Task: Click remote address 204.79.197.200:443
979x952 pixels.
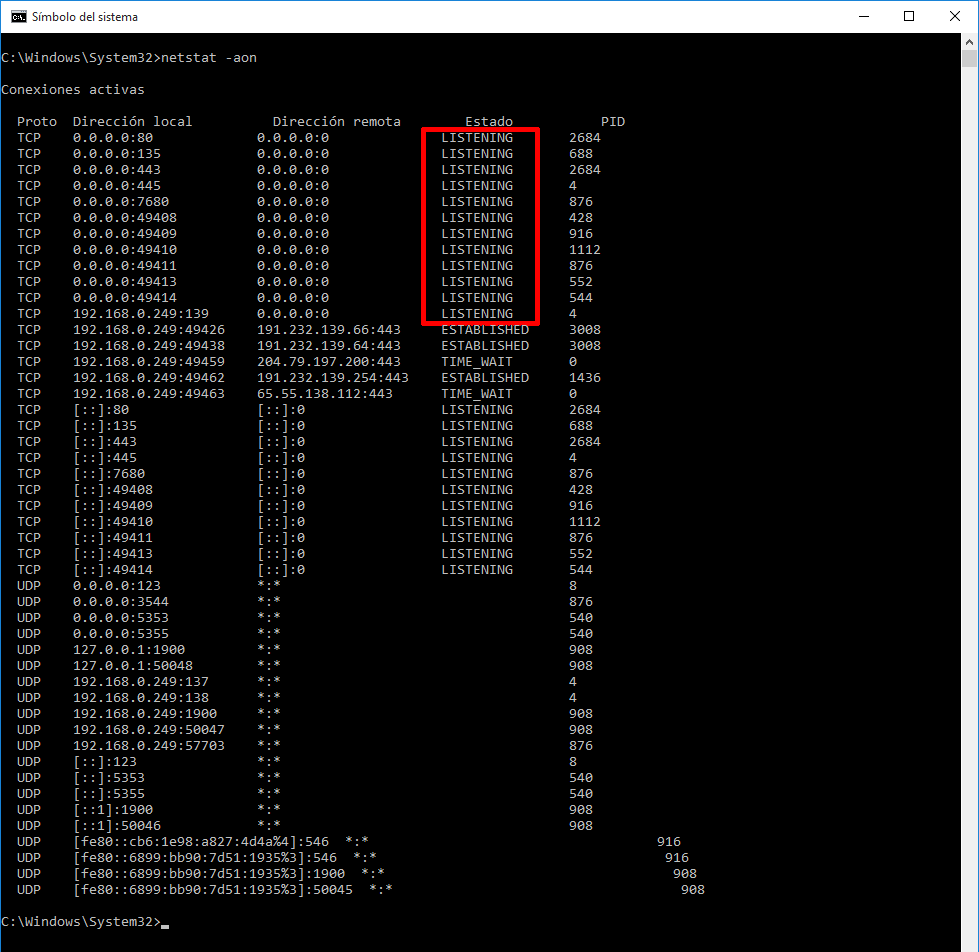Action: (328, 361)
